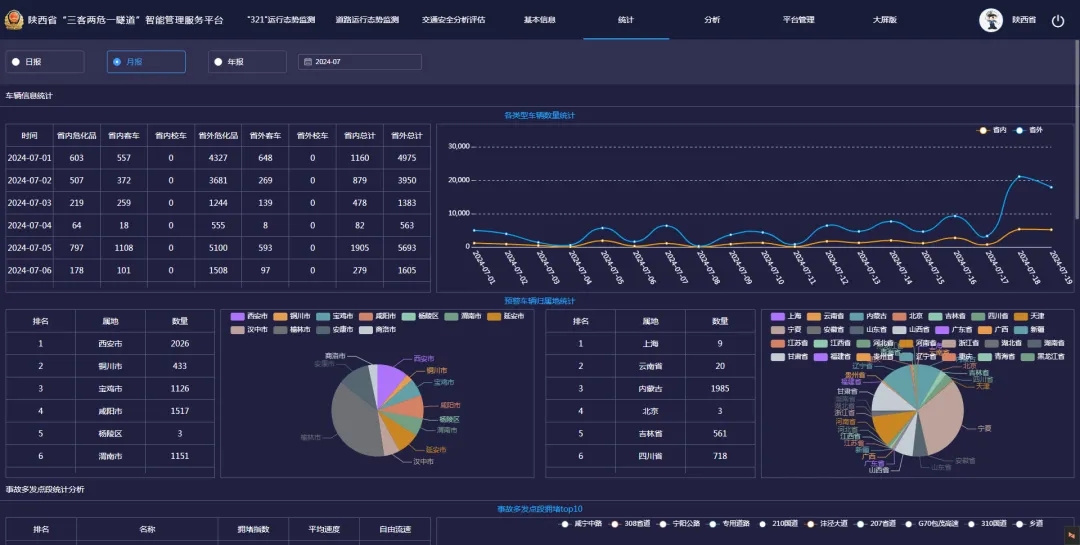Click the 陕西省 username label
Viewport: 1080px width, 545px height.
(x=1024, y=20)
